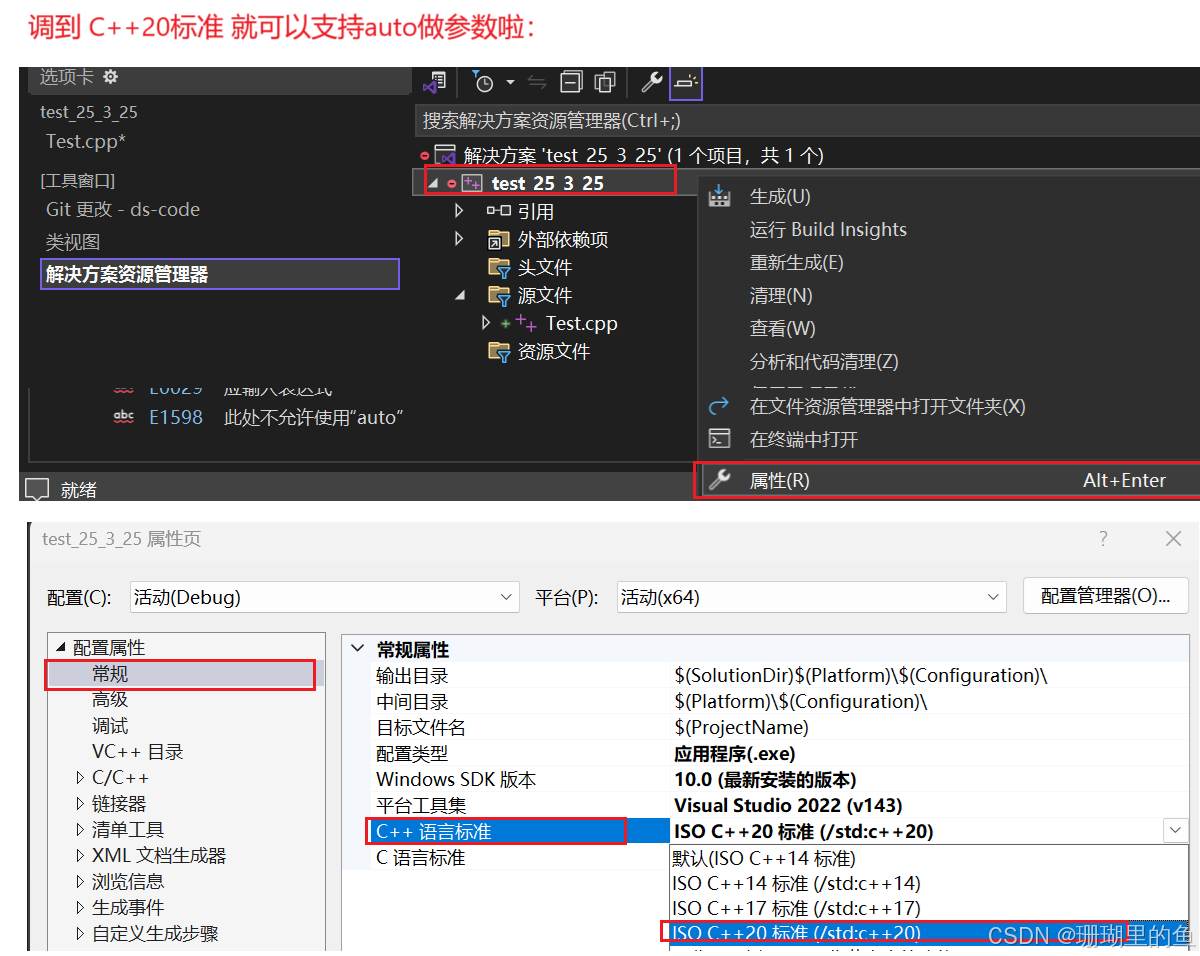Toggle the Preview Selected Items toolbar icon
The width and height of the screenshot is (1200, 956).
point(686,82)
